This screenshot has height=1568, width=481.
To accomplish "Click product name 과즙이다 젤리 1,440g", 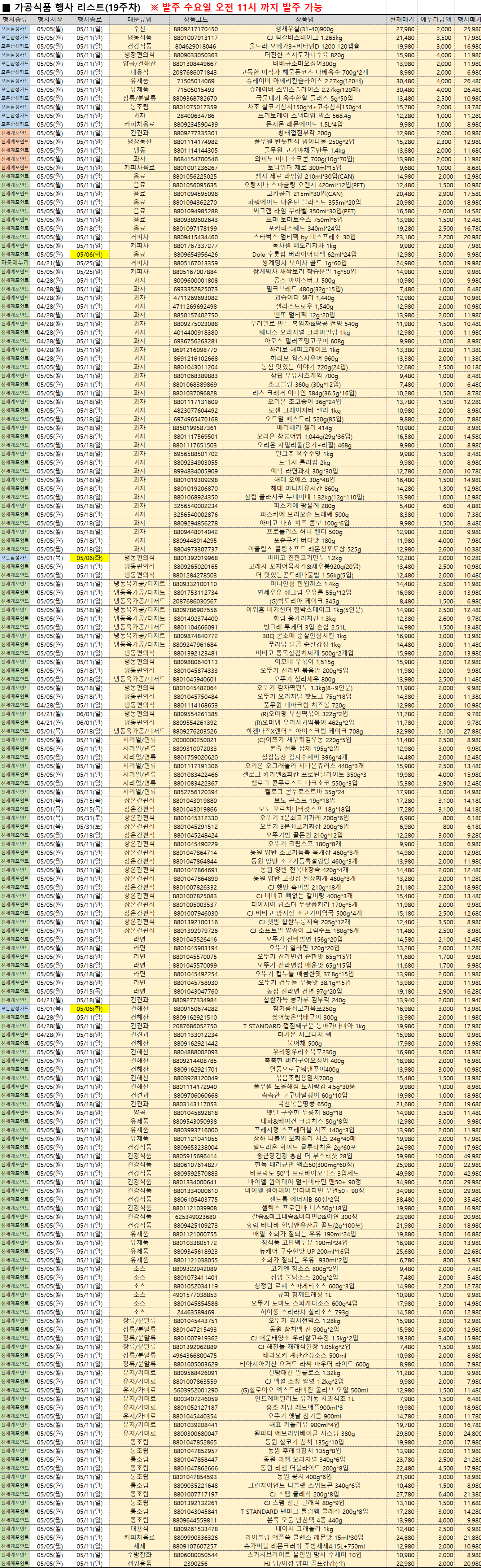I will point(304,298).
